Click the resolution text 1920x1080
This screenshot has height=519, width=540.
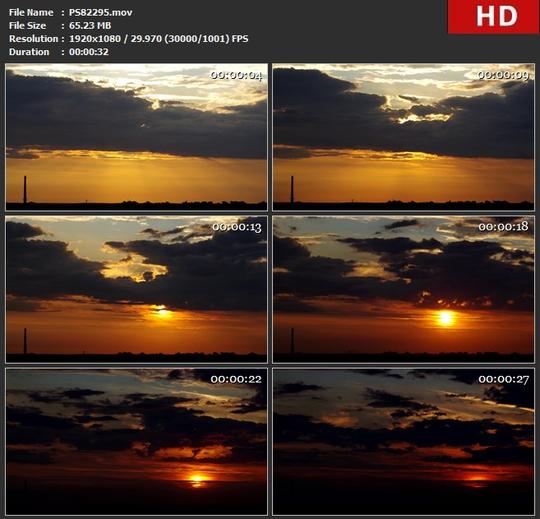tap(95, 39)
